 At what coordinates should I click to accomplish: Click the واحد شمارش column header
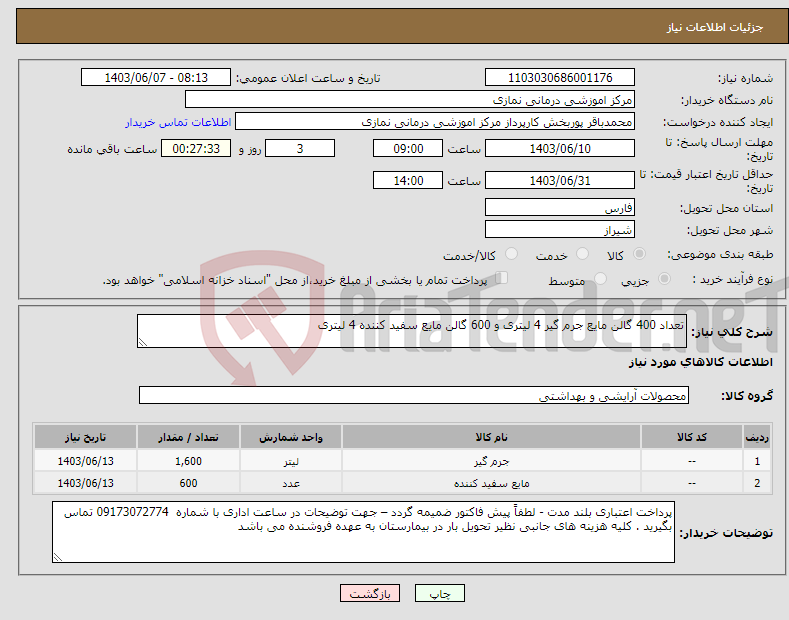click(x=291, y=437)
